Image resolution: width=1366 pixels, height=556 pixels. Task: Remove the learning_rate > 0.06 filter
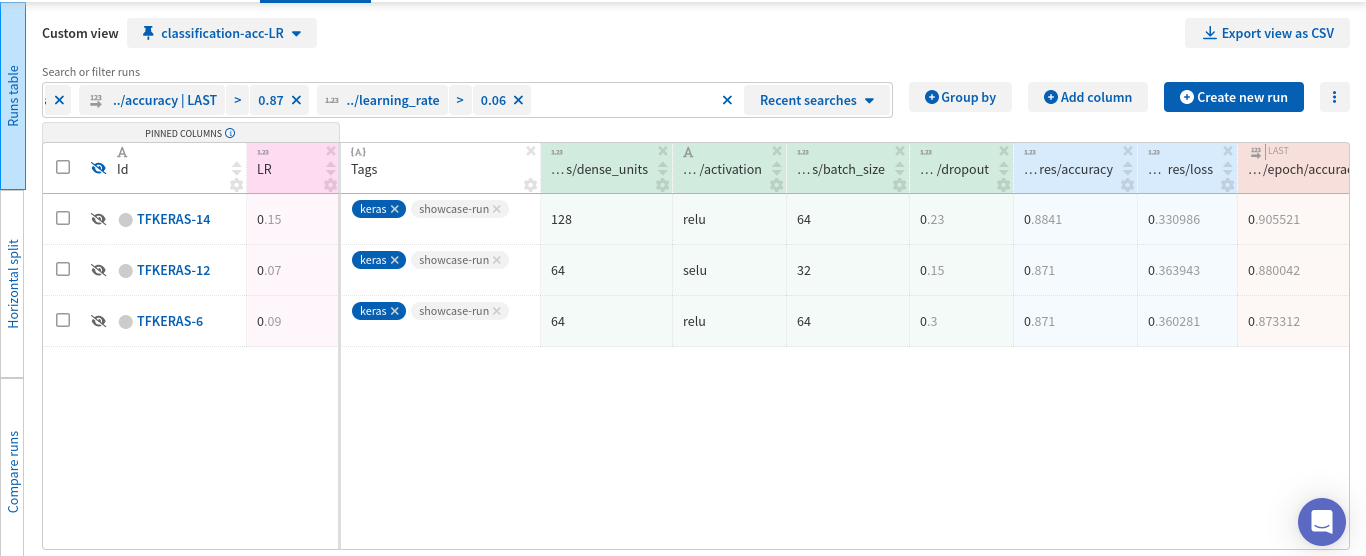518,100
